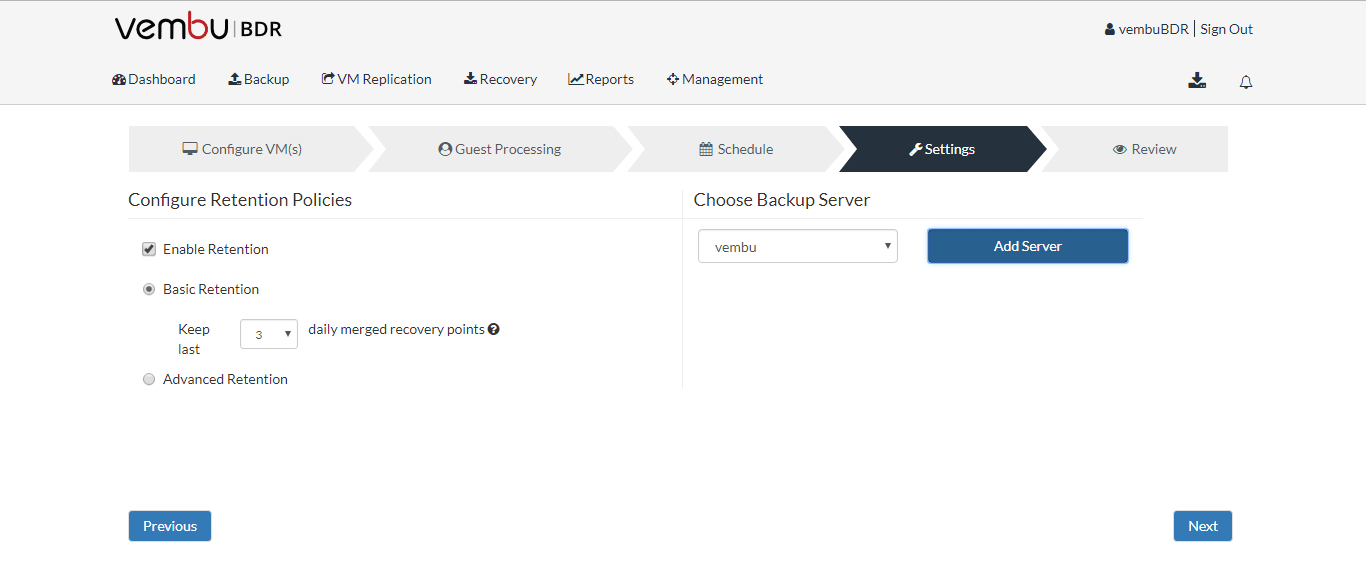Click the download icon in header

pyautogui.click(x=1197, y=81)
